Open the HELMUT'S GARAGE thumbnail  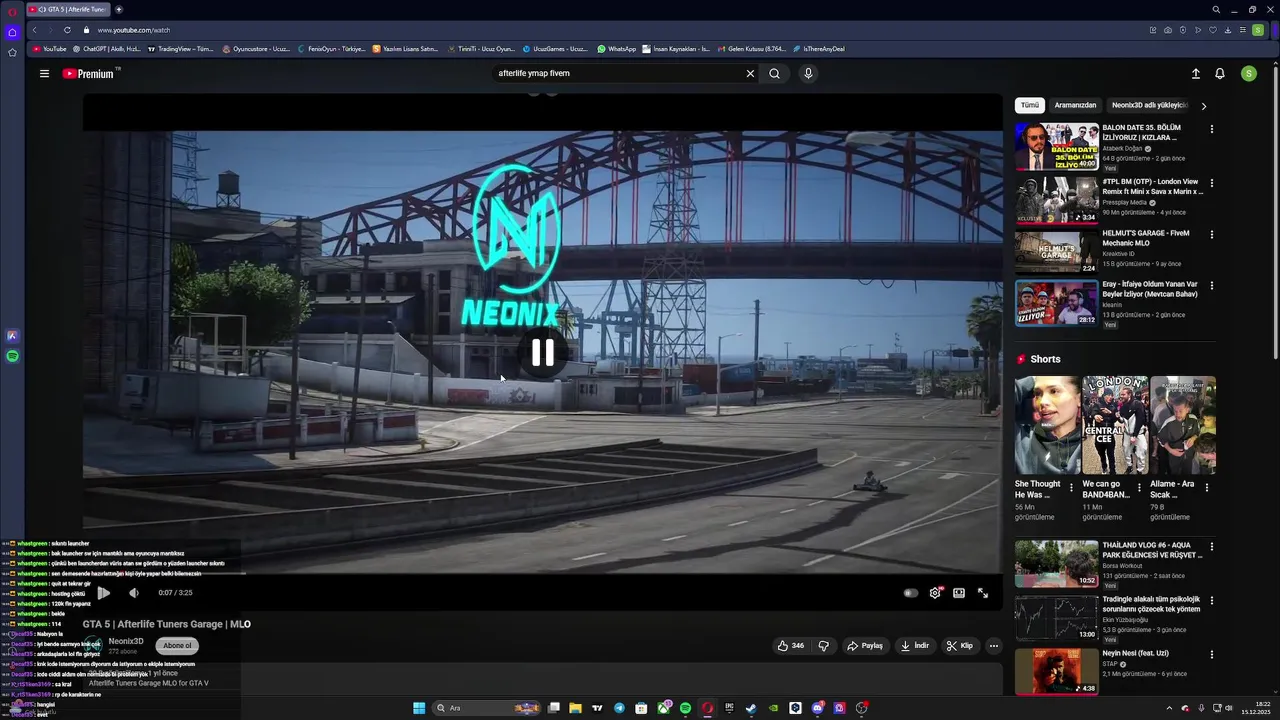tap(1056, 252)
